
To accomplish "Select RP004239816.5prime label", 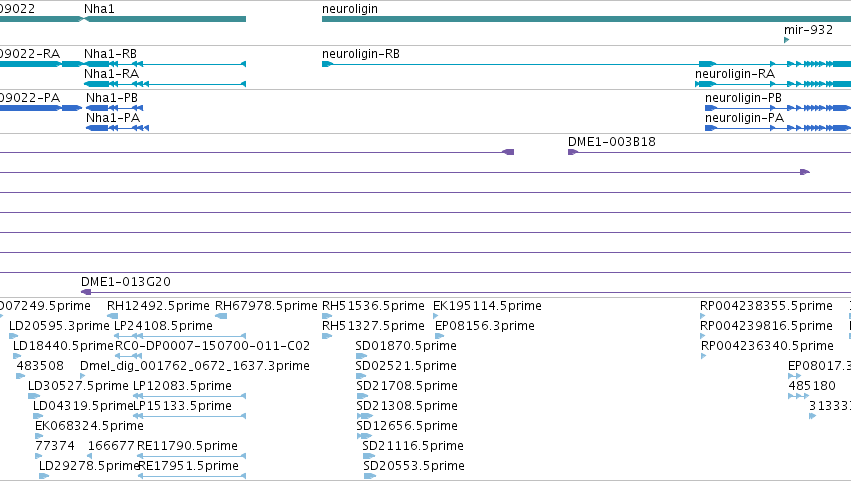I will click(x=766, y=326).
